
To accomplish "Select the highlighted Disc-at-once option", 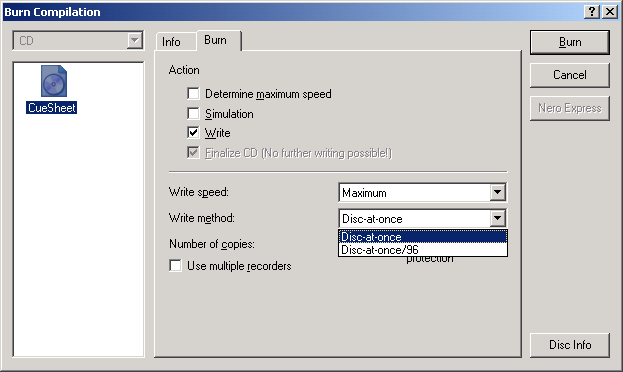I will click(423, 236).
